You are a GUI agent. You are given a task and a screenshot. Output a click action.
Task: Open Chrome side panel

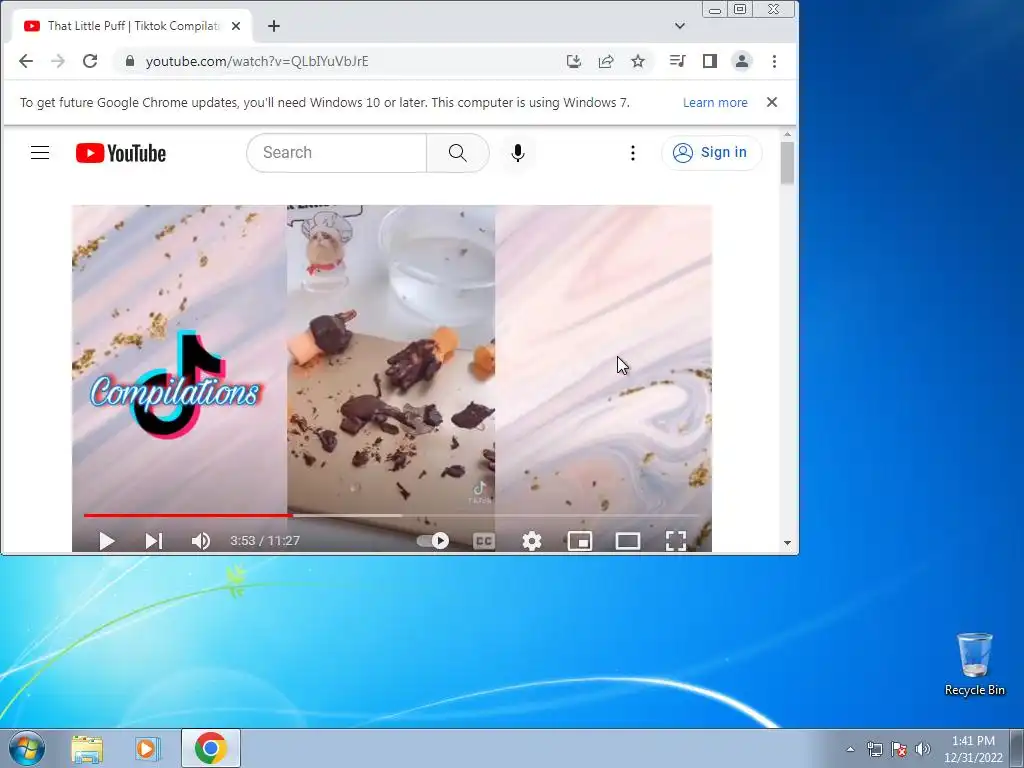[710, 61]
